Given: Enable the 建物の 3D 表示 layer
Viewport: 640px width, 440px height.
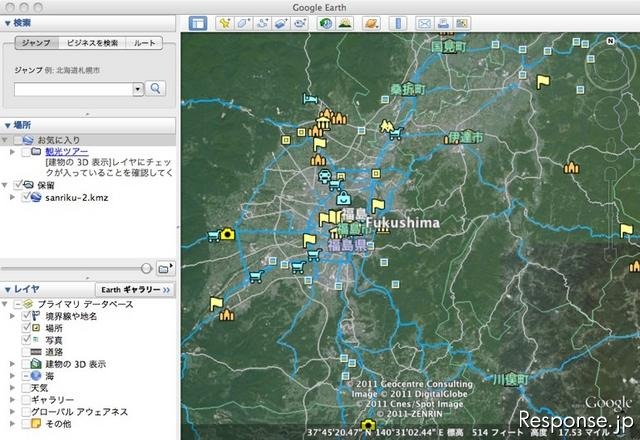Looking at the screenshot, I should coord(26,364).
